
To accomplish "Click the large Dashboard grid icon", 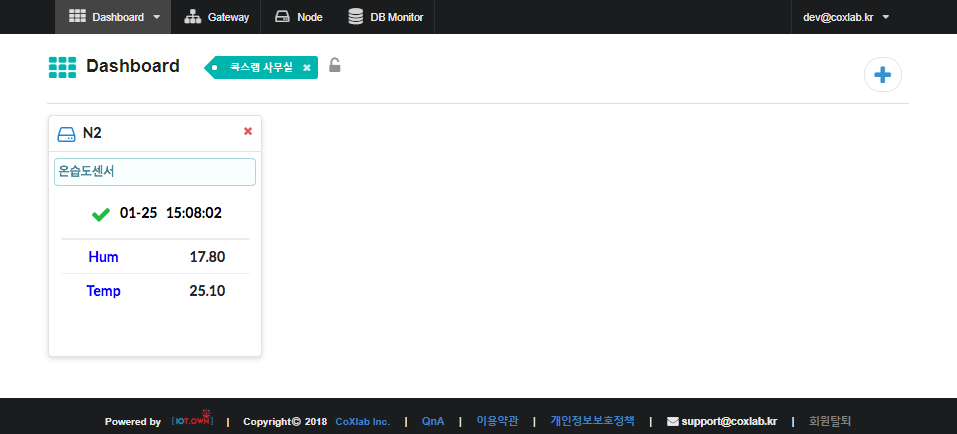I will point(62,67).
